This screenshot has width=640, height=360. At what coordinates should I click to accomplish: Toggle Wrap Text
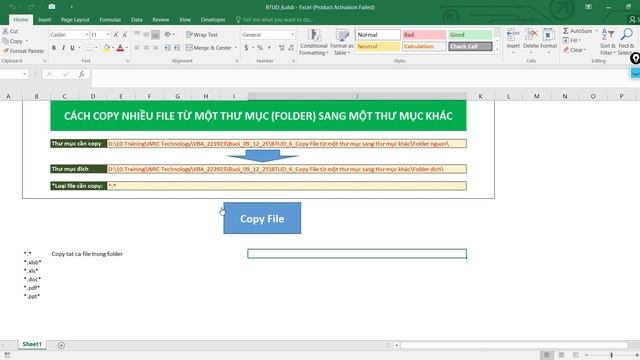click(202, 35)
